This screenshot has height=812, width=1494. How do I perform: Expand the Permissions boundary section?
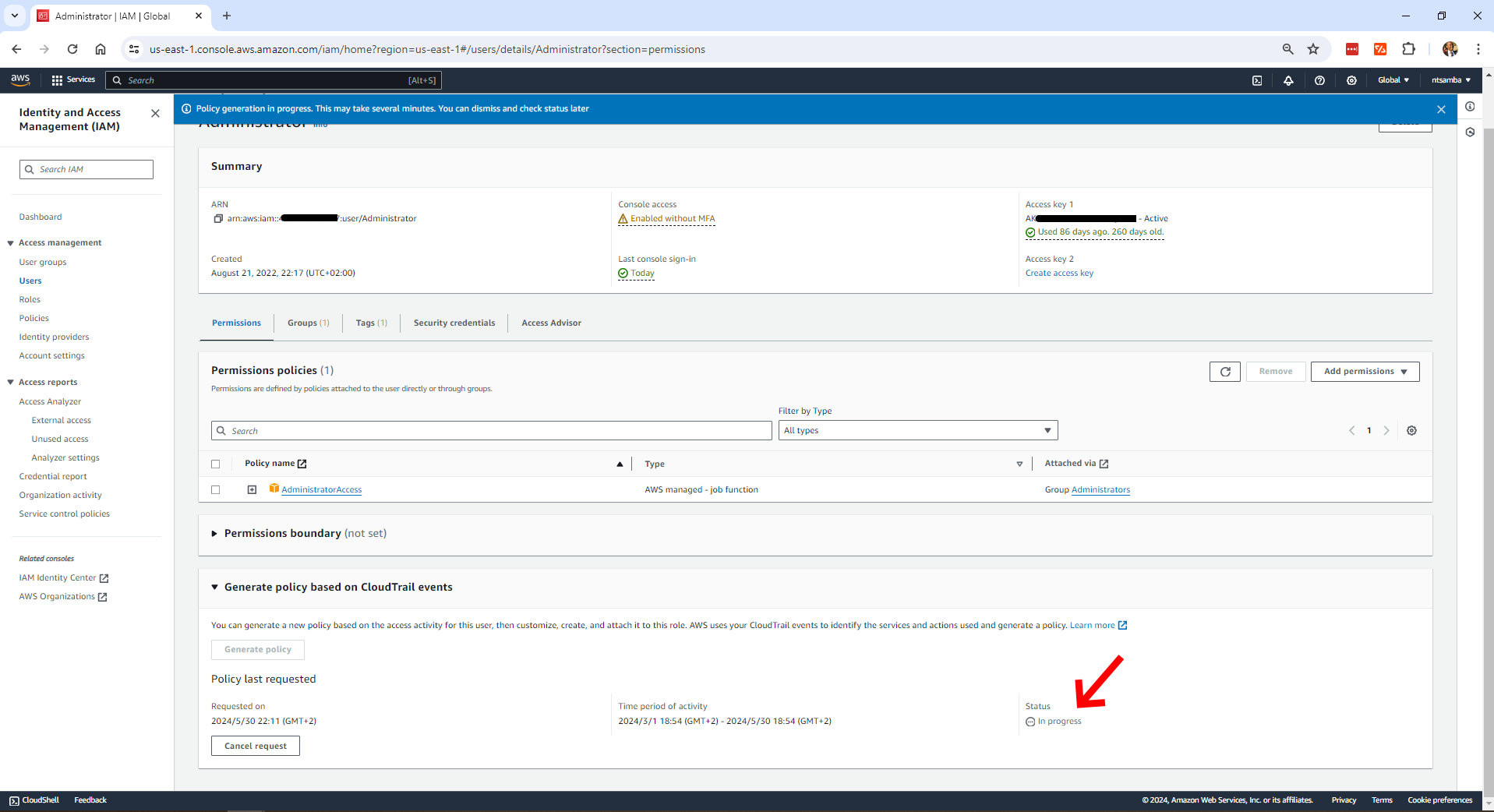[x=214, y=534]
